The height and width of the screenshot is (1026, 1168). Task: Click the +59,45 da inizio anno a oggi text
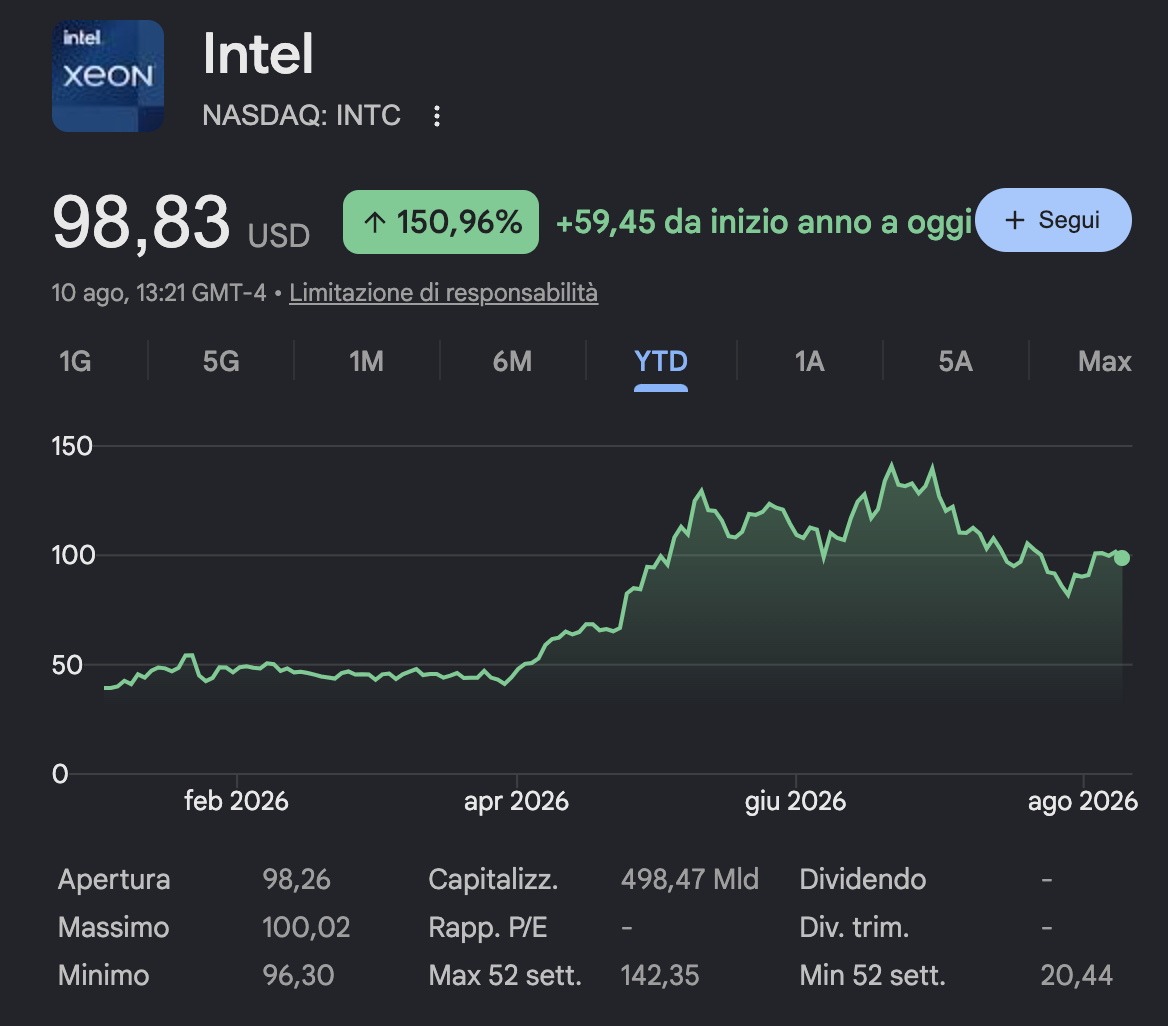(x=764, y=223)
